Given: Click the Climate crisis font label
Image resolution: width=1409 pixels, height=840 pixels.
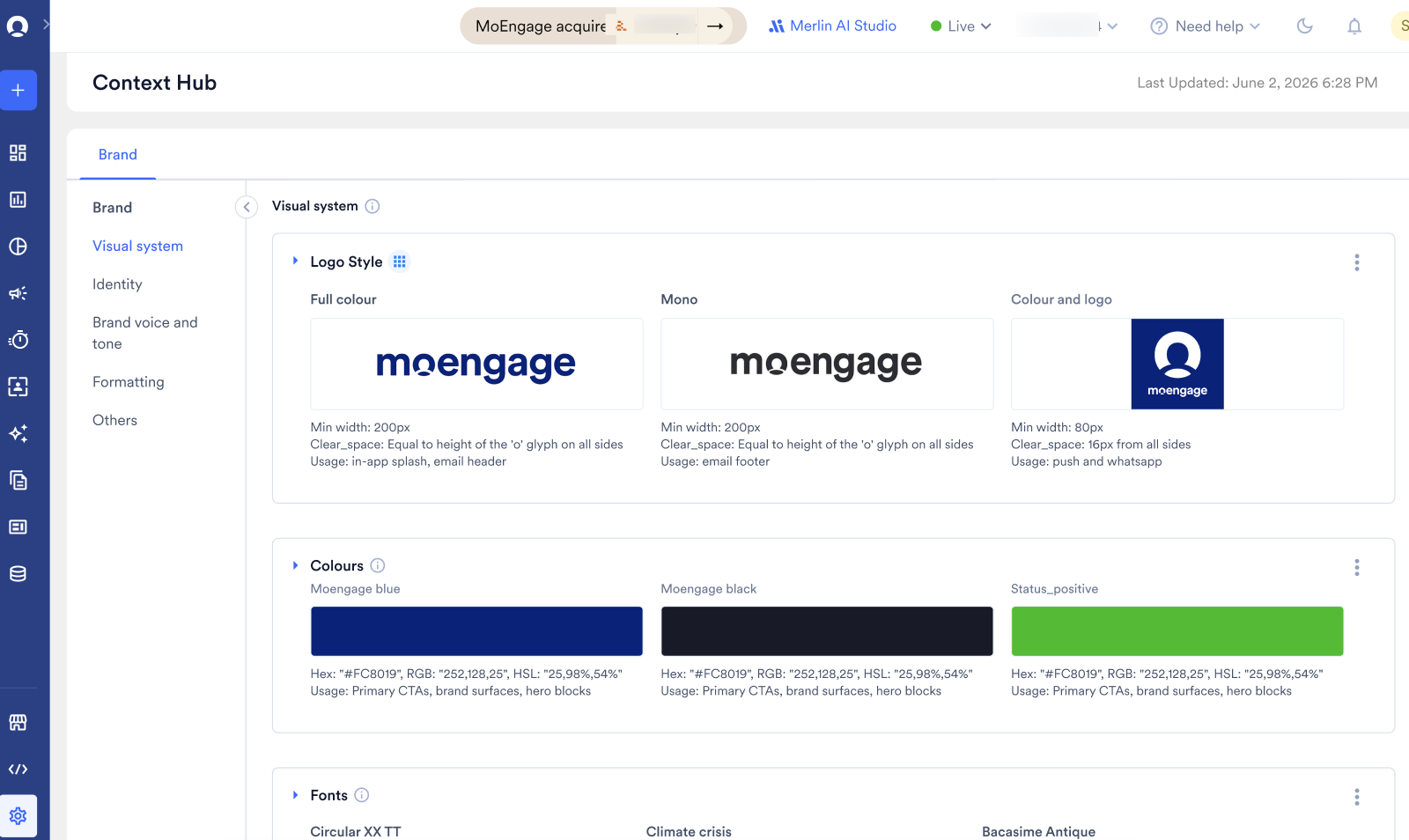Looking at the screenshot, I should coord(689,831).
